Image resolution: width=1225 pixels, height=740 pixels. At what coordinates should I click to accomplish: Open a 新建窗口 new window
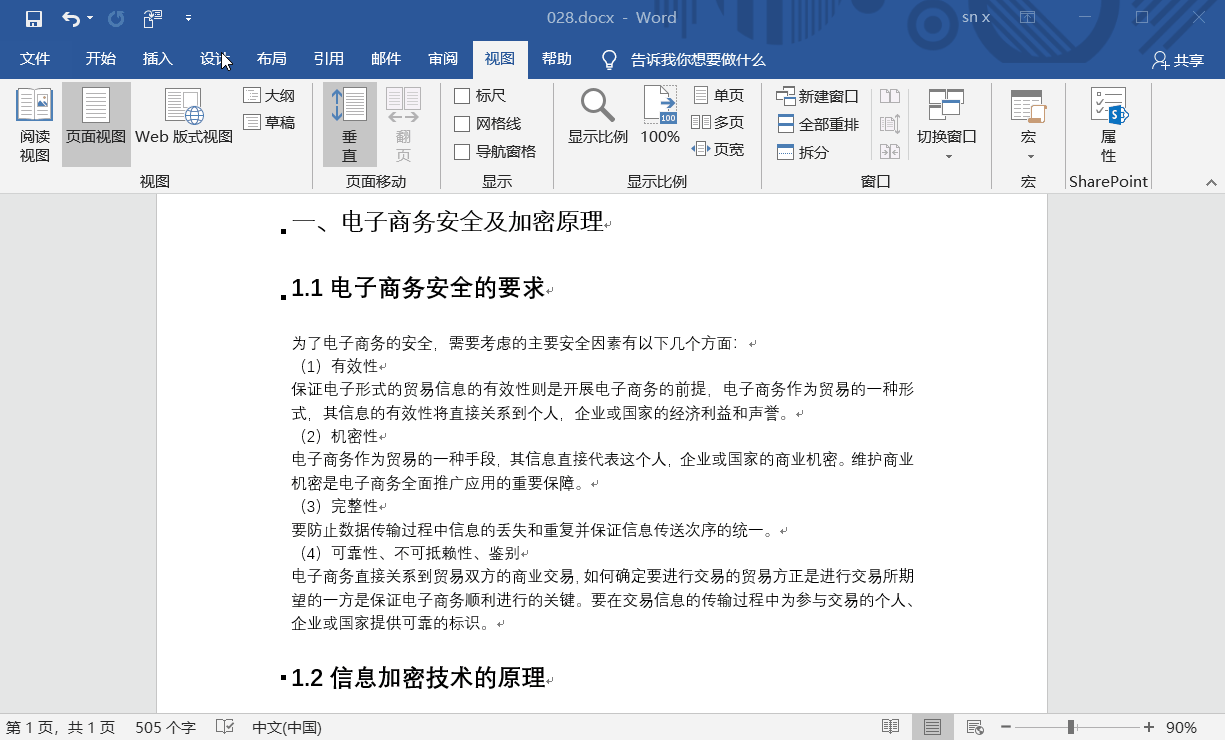817,96
